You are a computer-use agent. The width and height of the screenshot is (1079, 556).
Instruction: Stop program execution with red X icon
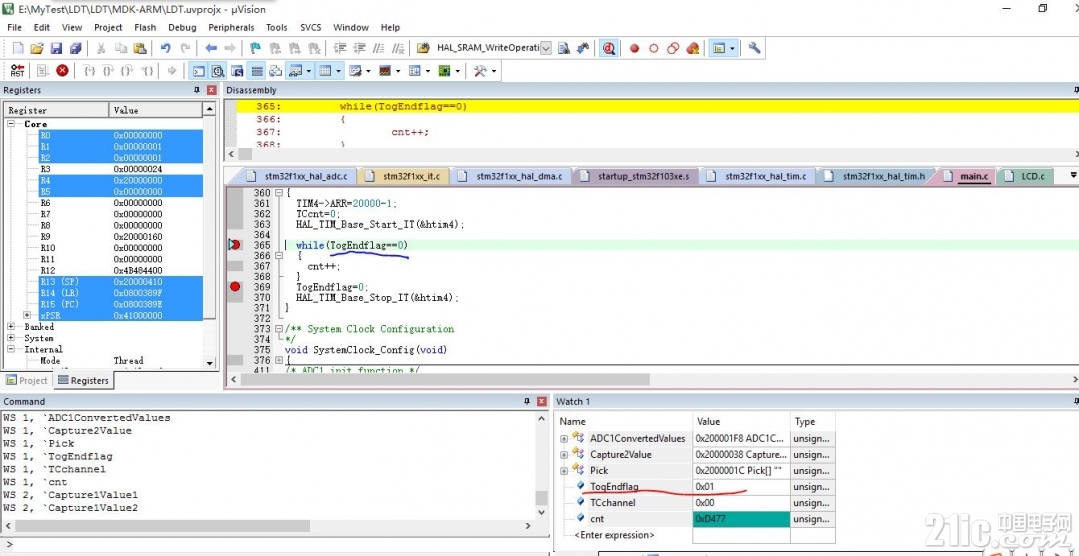pyautogui.click(x=63, y=70)
